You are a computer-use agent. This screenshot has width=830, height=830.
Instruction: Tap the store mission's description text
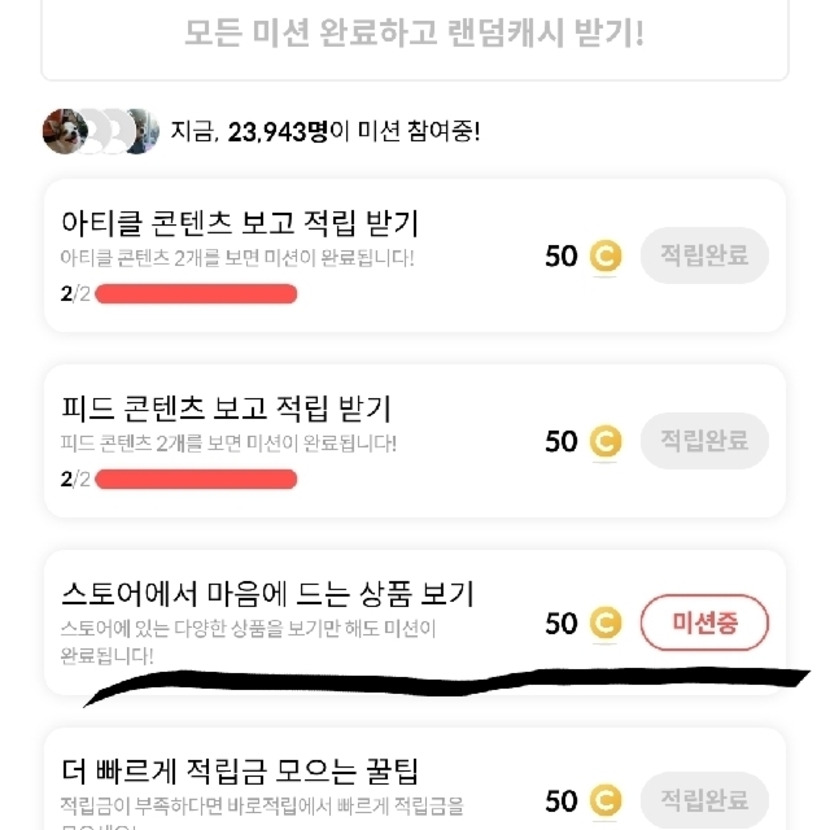pyautogui.click(x=248, y=641)
